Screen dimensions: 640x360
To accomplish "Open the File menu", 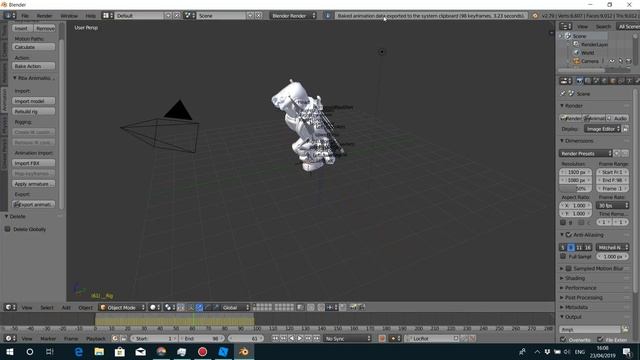I will 25,16.
